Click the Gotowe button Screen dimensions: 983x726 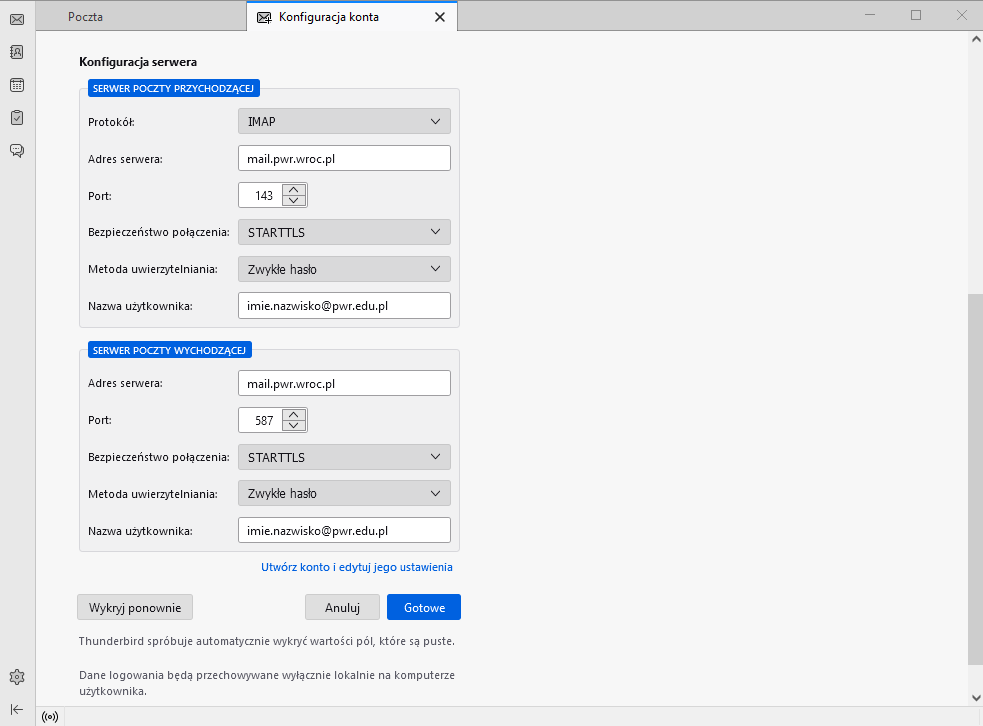[423, 607]
